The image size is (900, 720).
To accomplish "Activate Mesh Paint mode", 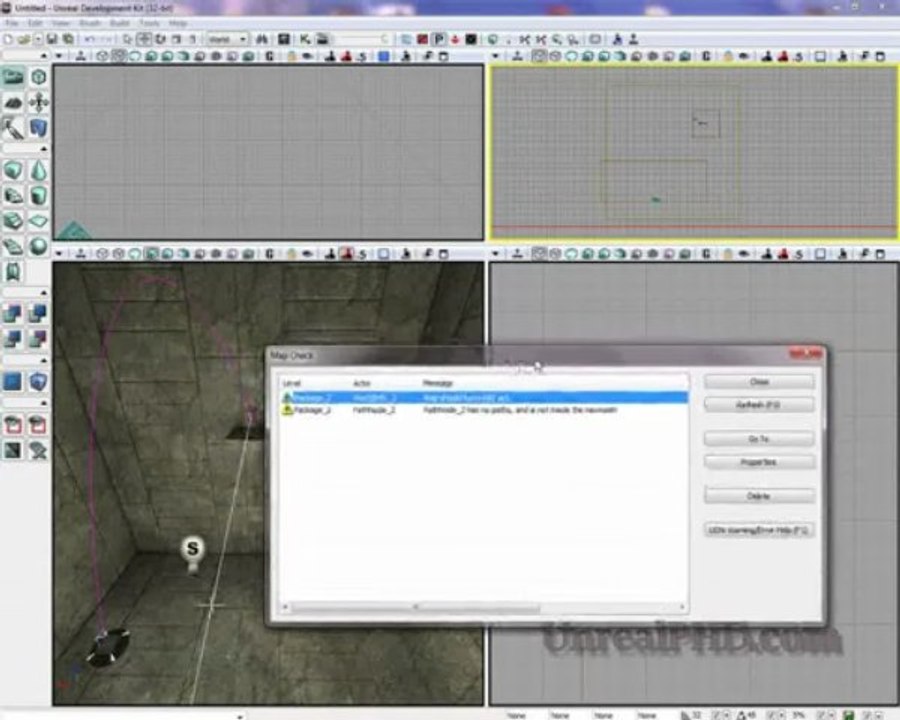I will (13, 129).
